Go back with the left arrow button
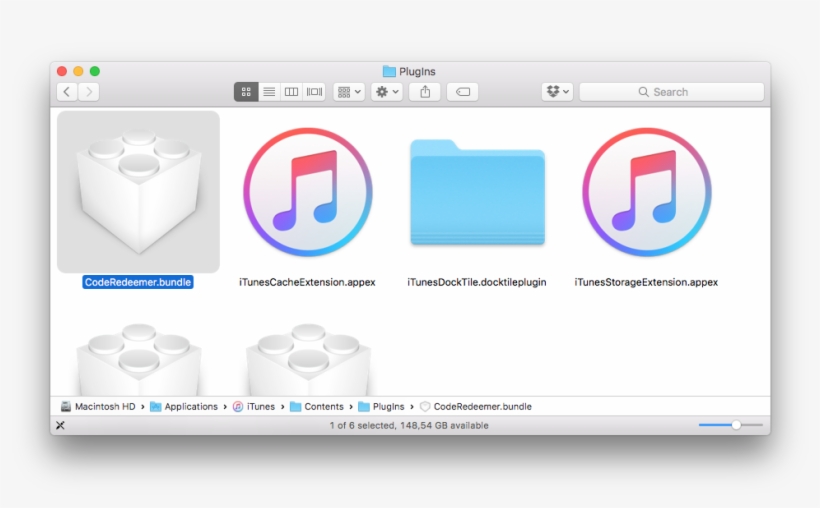The height and width of the screenshot is (508, 820). click(x=67, y=92)
